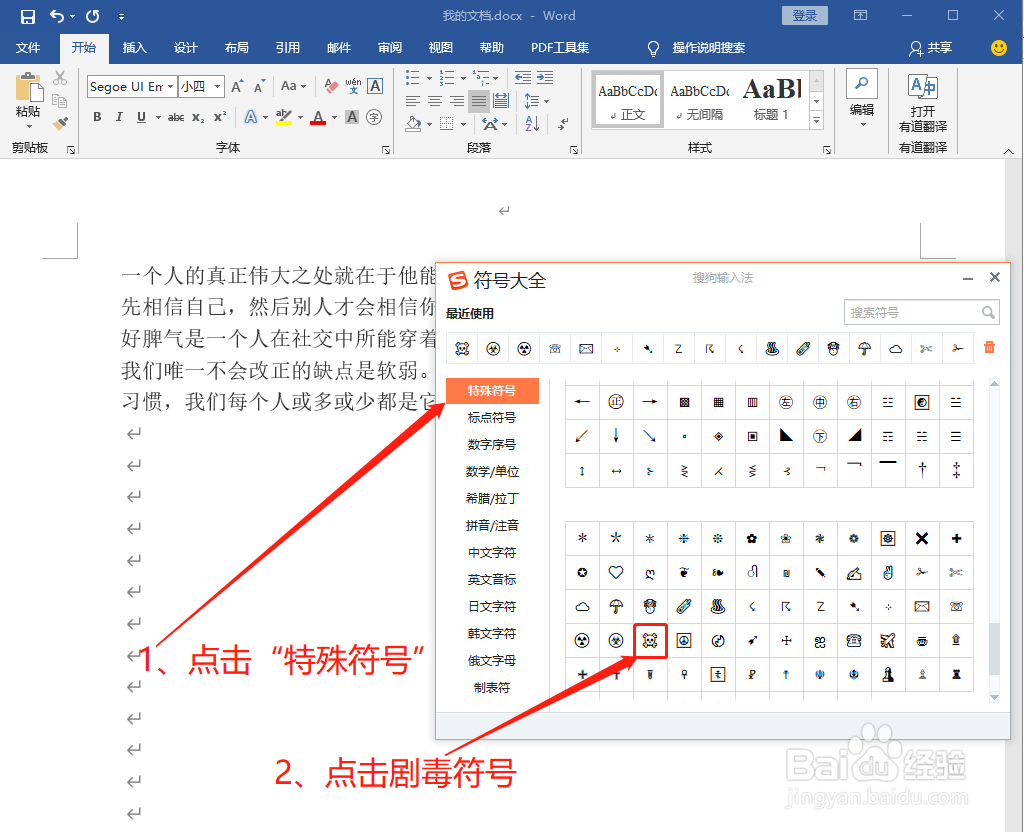Select the enclose characters (带圈字符) icon
This screenshot has width=1024, height=832.
coord(372,117)
